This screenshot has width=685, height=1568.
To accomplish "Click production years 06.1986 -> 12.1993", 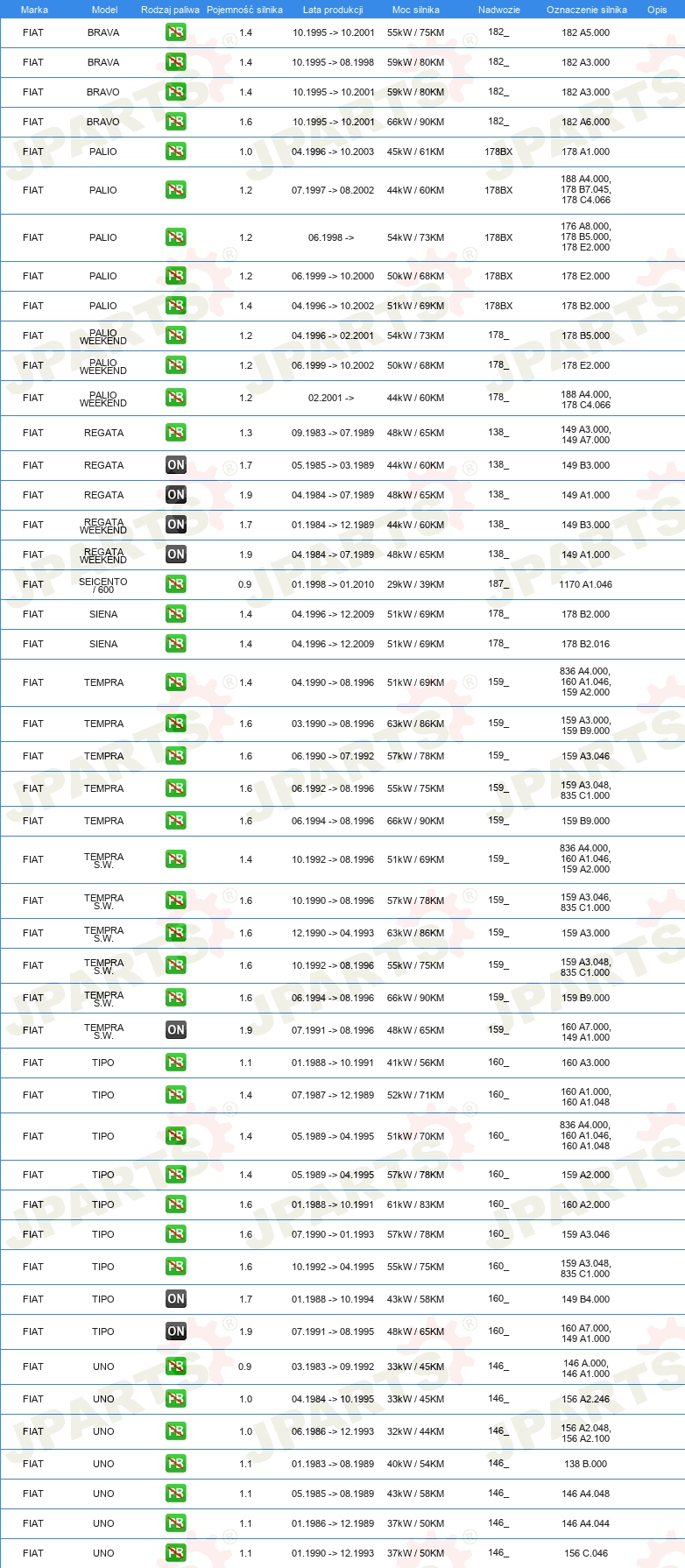I will point(333,1431).
